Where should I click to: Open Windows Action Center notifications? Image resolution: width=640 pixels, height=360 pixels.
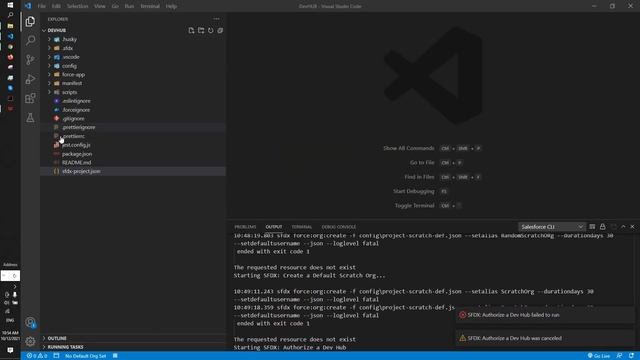pos(10,350)
